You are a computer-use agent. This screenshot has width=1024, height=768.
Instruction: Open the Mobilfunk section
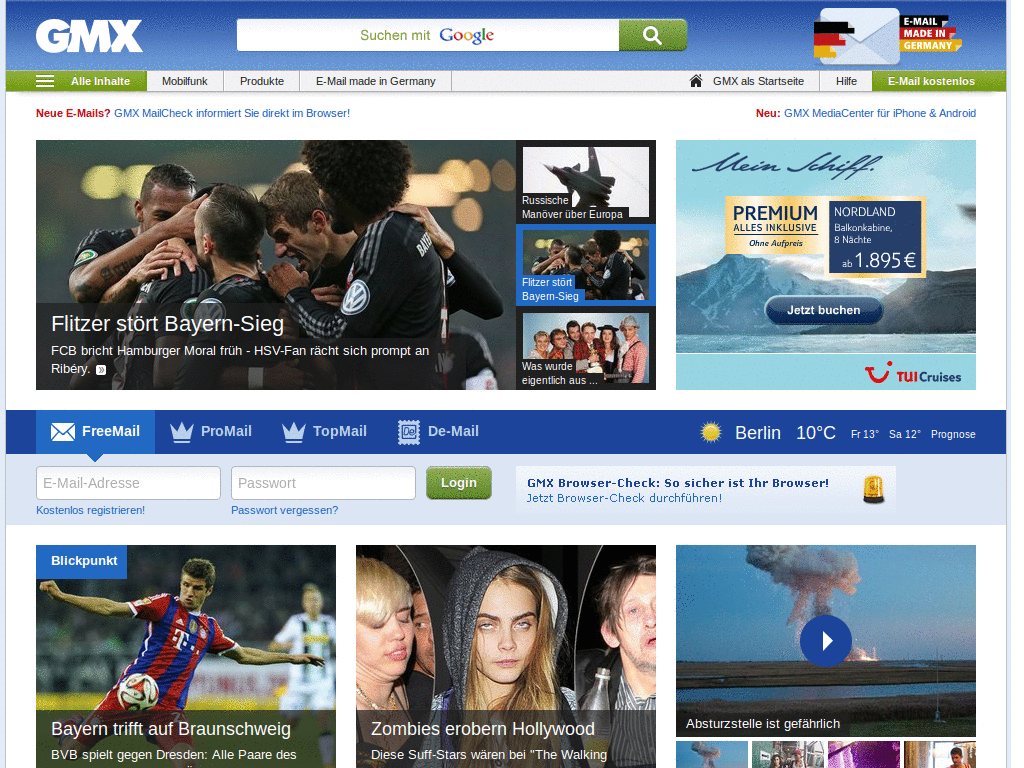click(184, 81)
